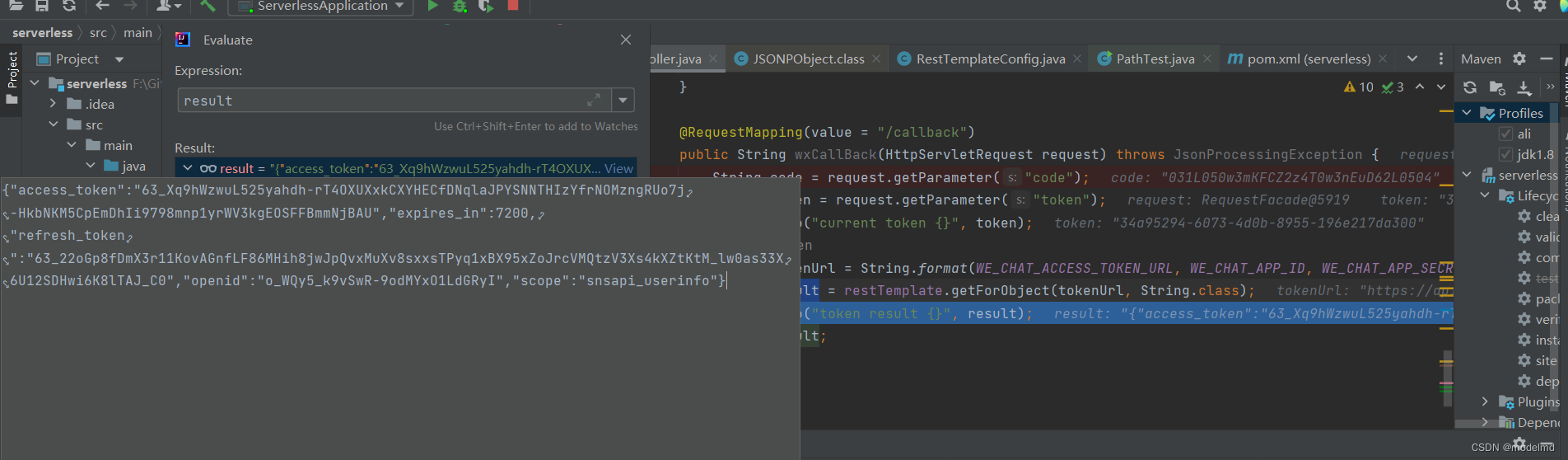Toggle the ali Maven profile checkbox
This screenshot has width=1568, height=460.
point(1505,134)
